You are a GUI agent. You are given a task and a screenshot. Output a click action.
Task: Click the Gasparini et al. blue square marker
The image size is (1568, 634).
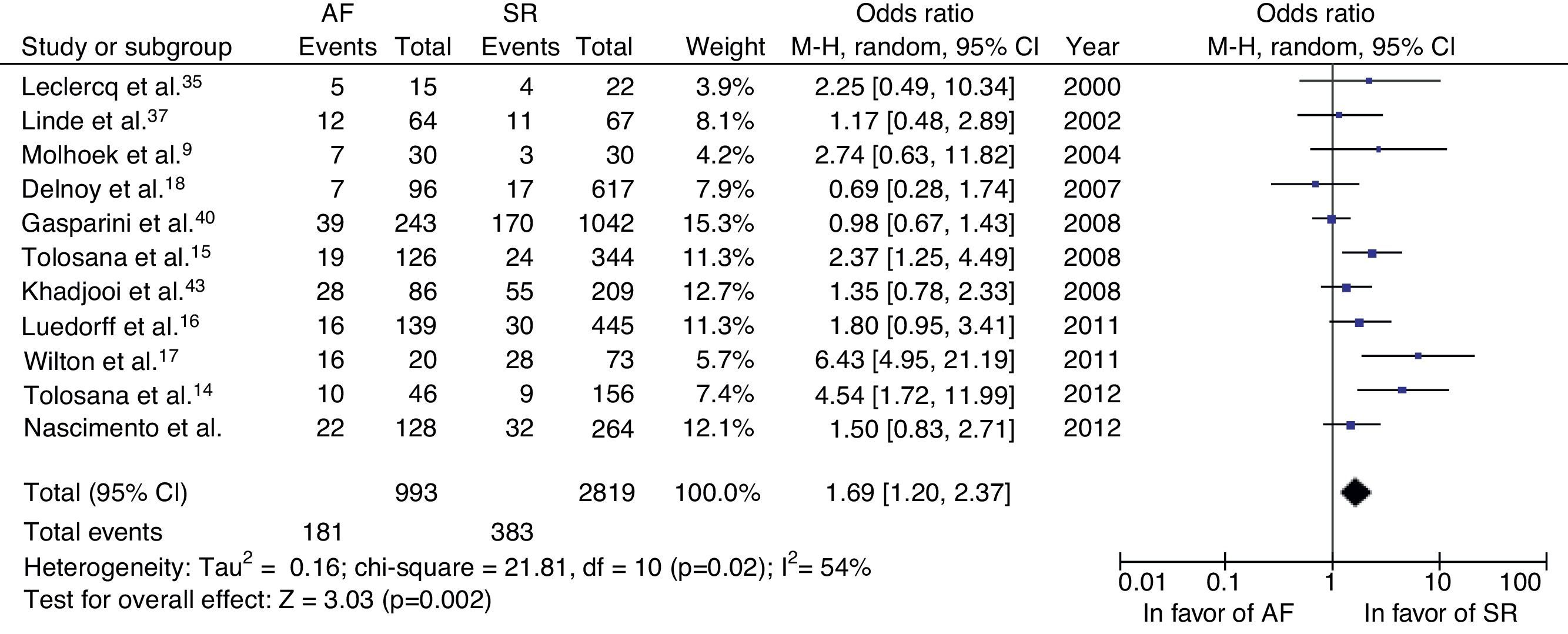(x=1331, y=219)
